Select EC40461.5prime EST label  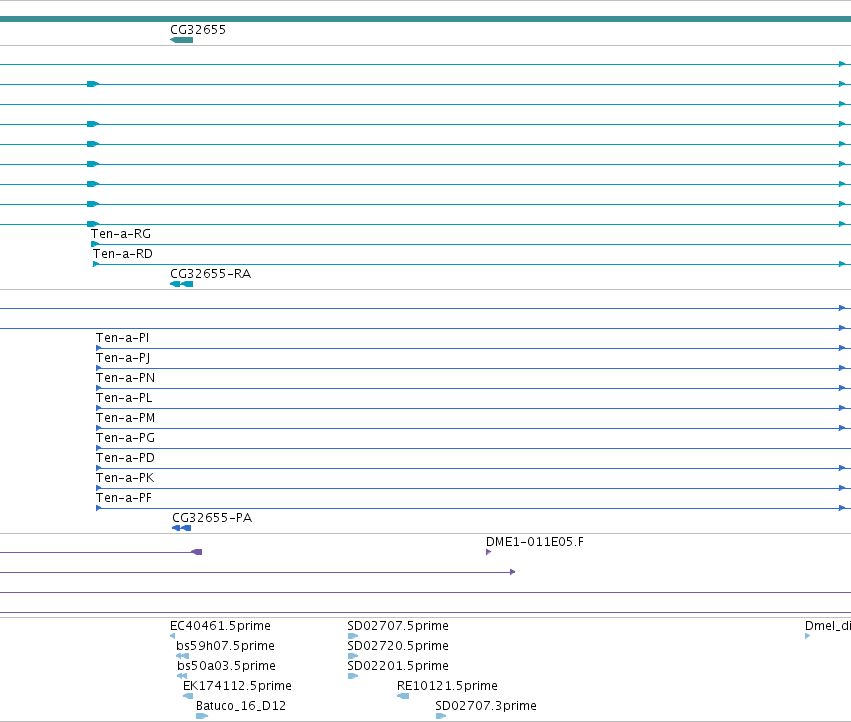pyautogui.click(x=220, y=626)
